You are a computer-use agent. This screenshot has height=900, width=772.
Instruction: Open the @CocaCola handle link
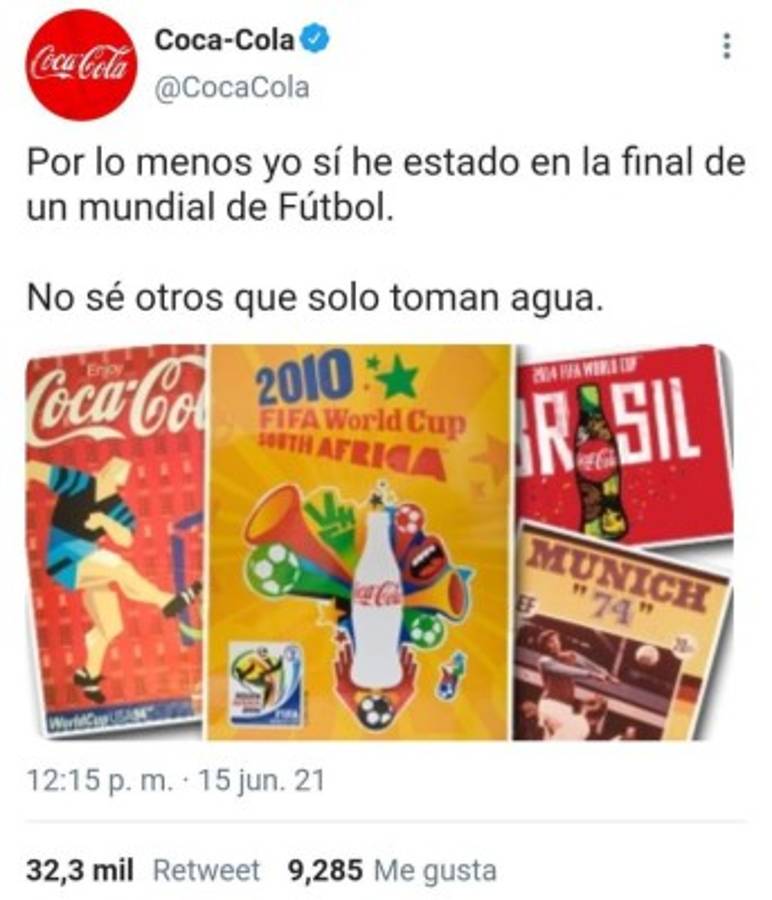[x=232, y=88]
